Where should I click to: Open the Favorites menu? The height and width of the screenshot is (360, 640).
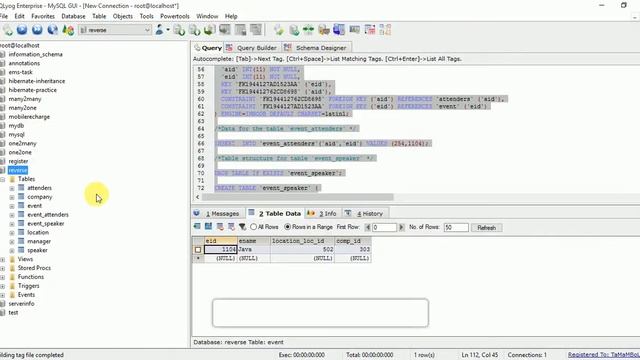[43, 16]
